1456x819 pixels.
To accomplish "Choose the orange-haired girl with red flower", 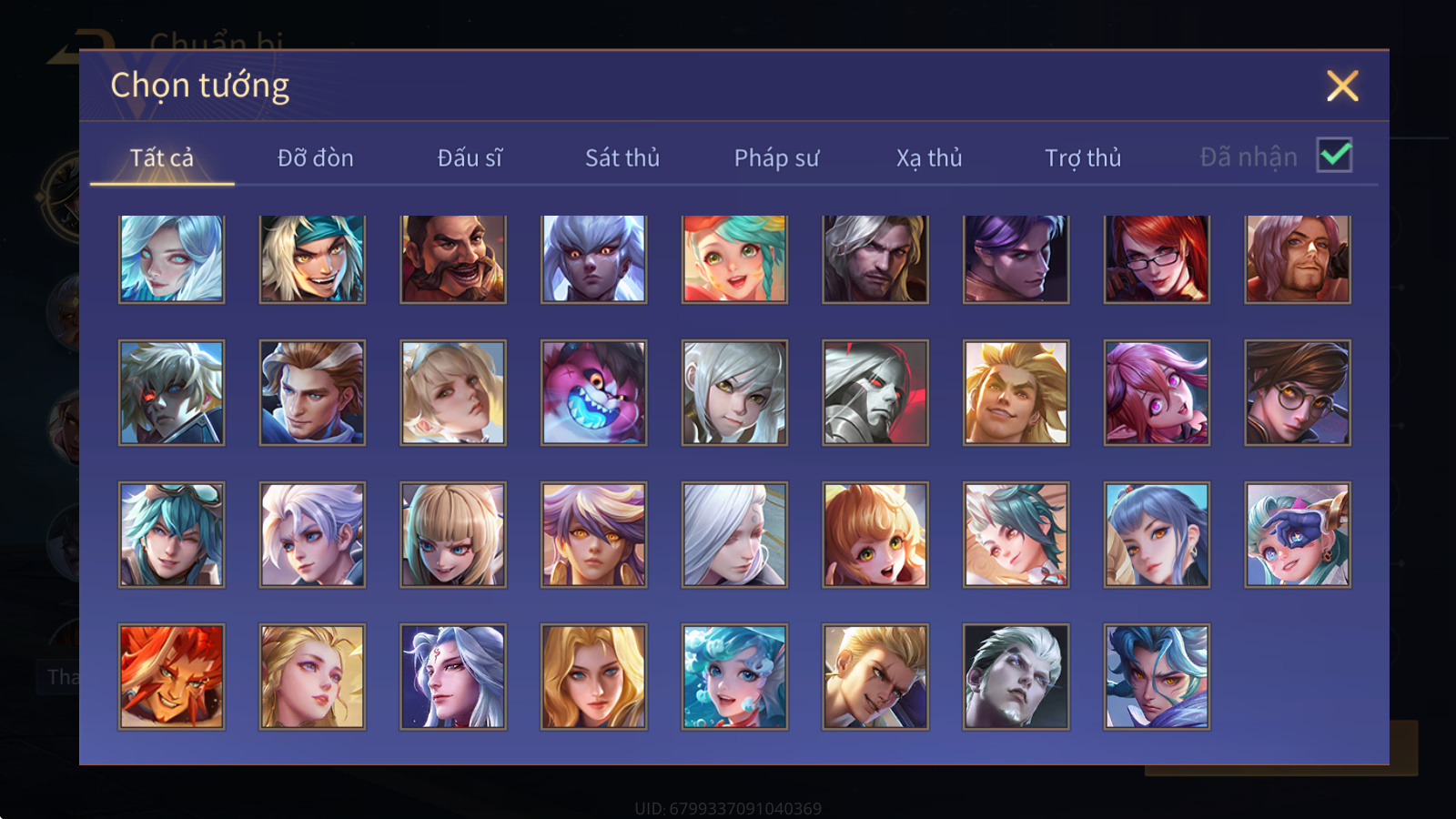I will point(875,535).
